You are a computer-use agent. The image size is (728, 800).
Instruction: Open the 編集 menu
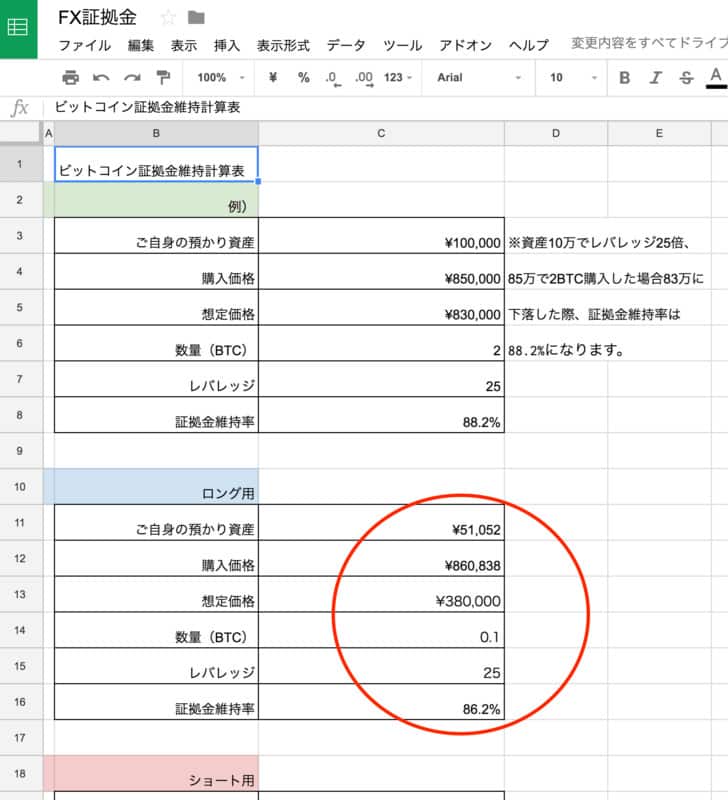point(141,45)
